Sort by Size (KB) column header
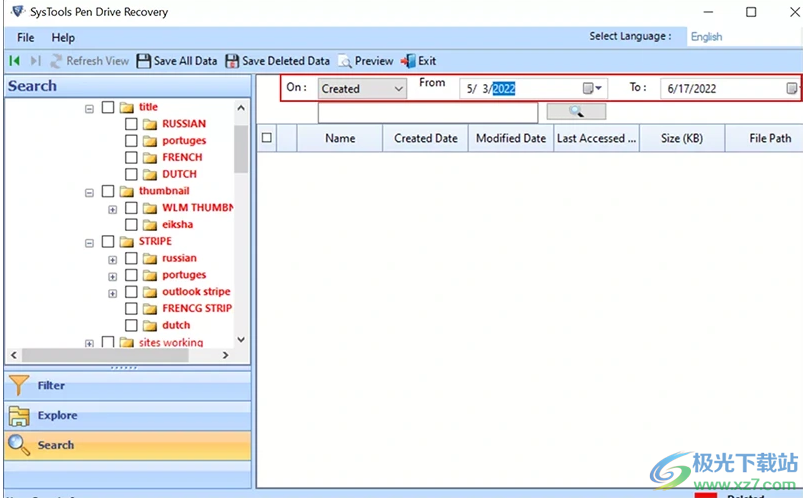This screenshot has width=809, height=501. point(682,138)
